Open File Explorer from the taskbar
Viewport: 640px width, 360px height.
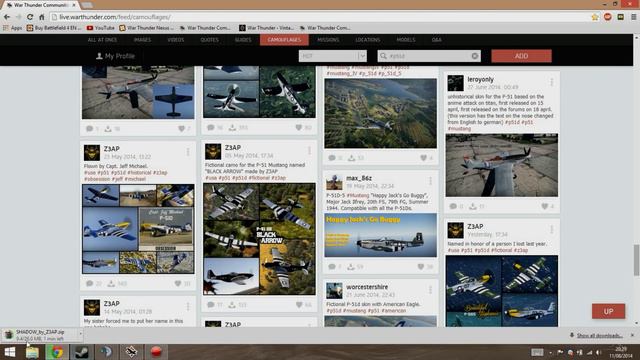[x=32, y=351]
